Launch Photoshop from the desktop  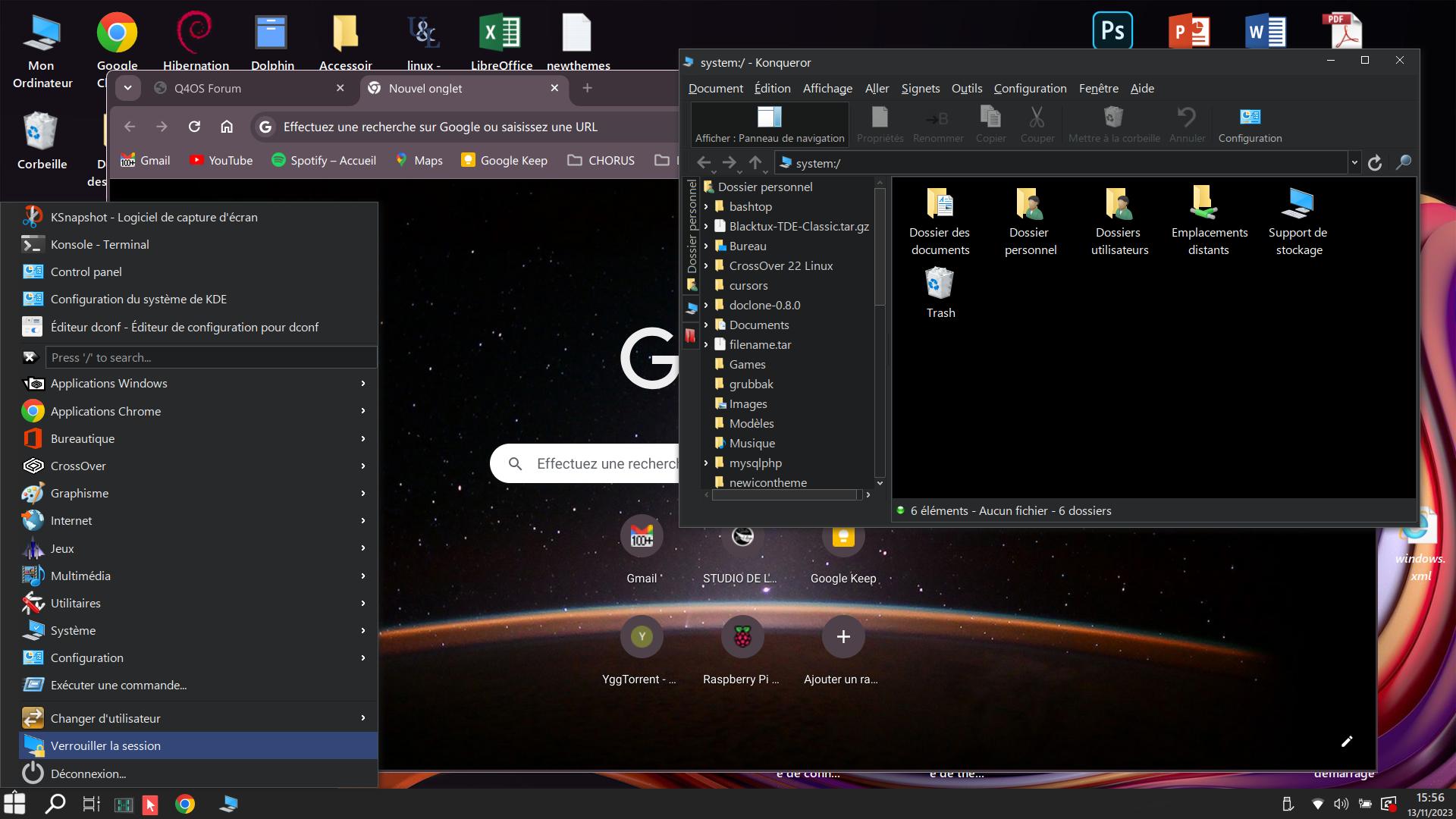(x=1112, y=31)
